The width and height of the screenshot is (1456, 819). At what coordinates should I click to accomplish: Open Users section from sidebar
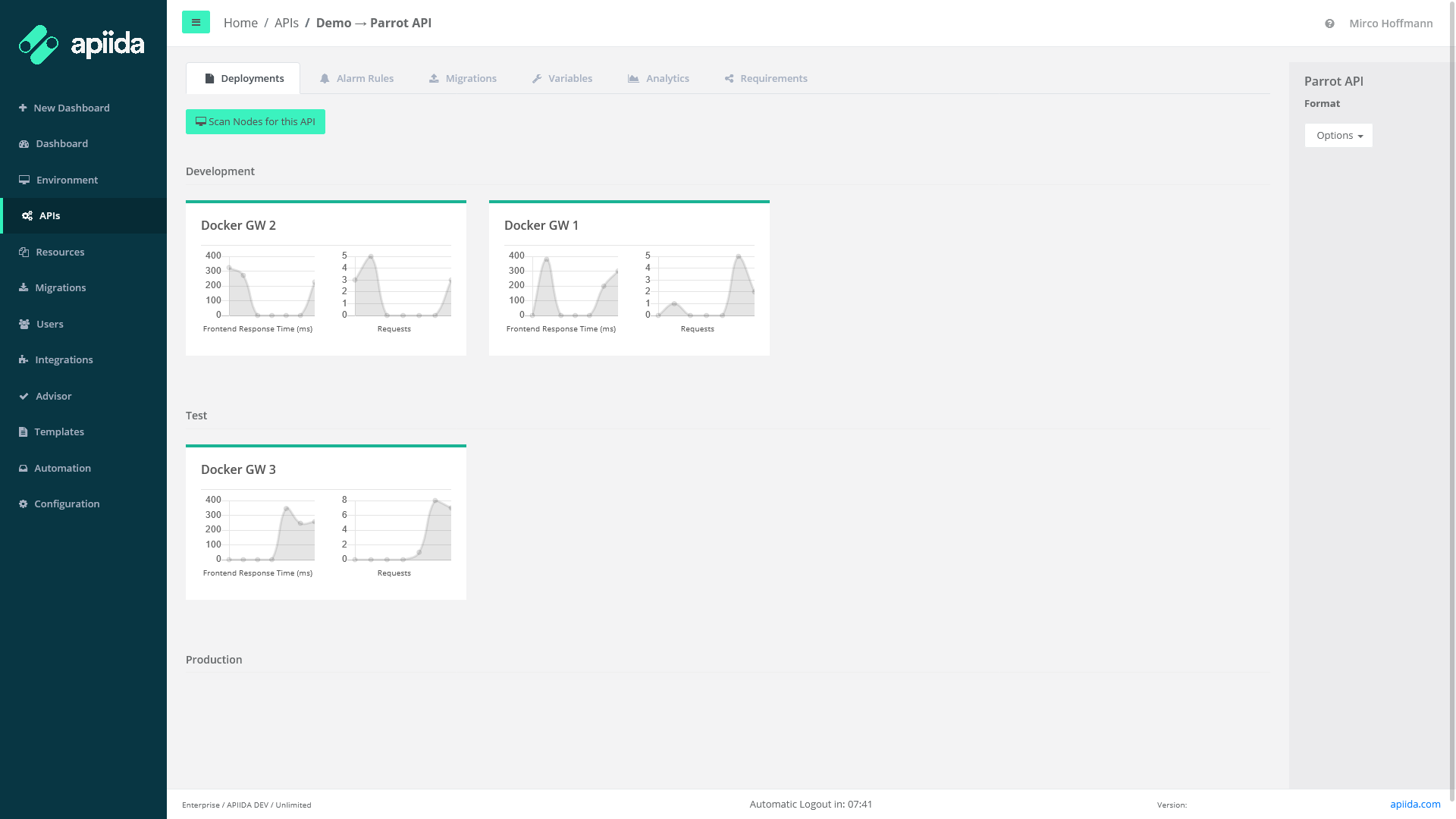[x=49, y=324]
